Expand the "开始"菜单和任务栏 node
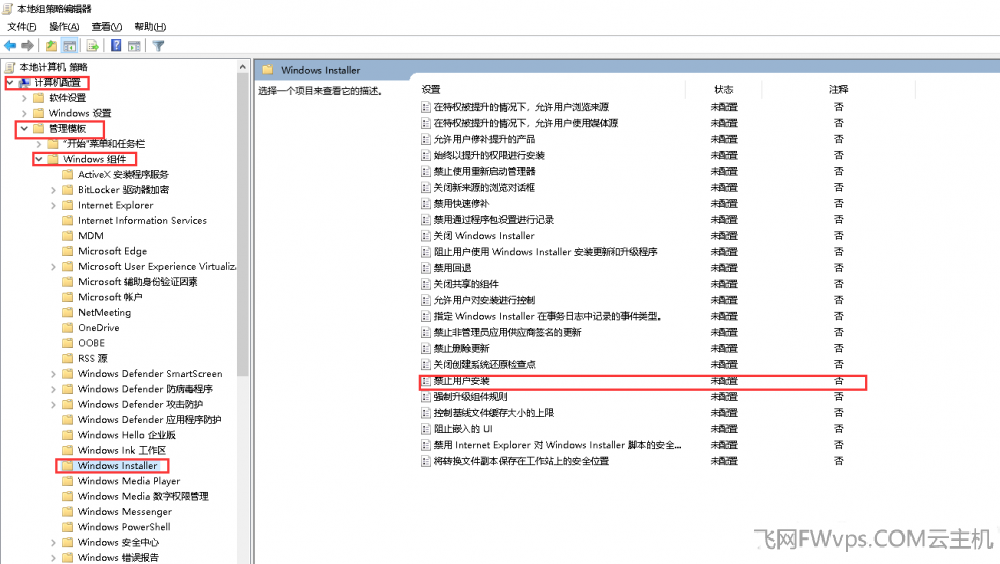The height and width of the screenshot is (564, 1000). [39, 144]
